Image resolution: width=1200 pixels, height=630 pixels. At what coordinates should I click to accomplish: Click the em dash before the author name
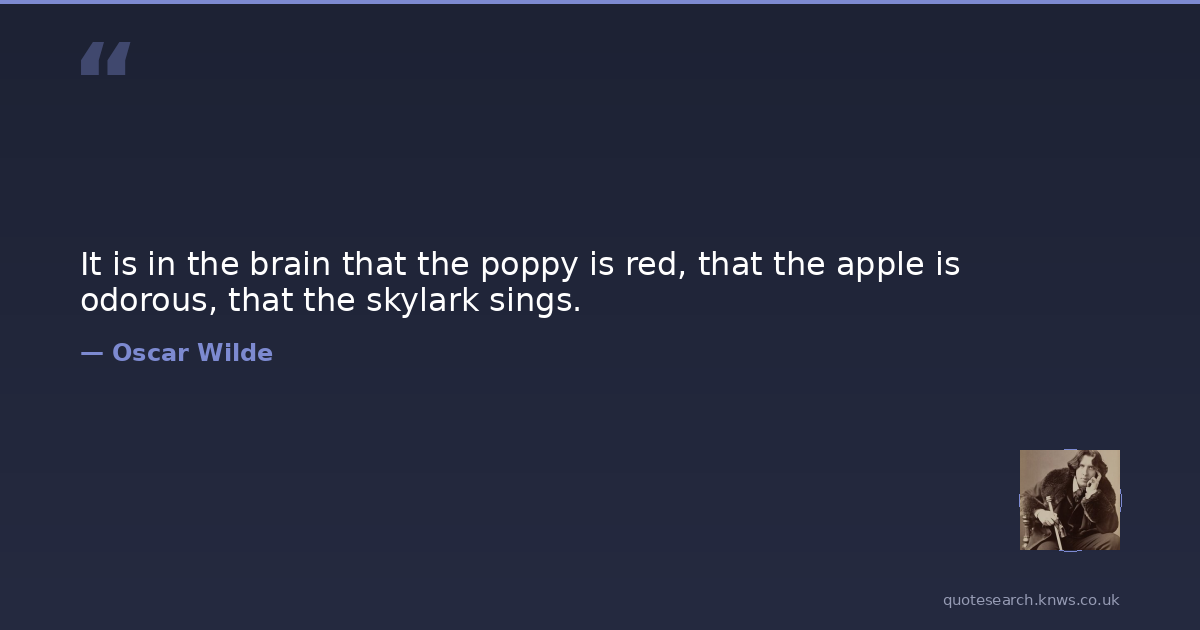91,353
